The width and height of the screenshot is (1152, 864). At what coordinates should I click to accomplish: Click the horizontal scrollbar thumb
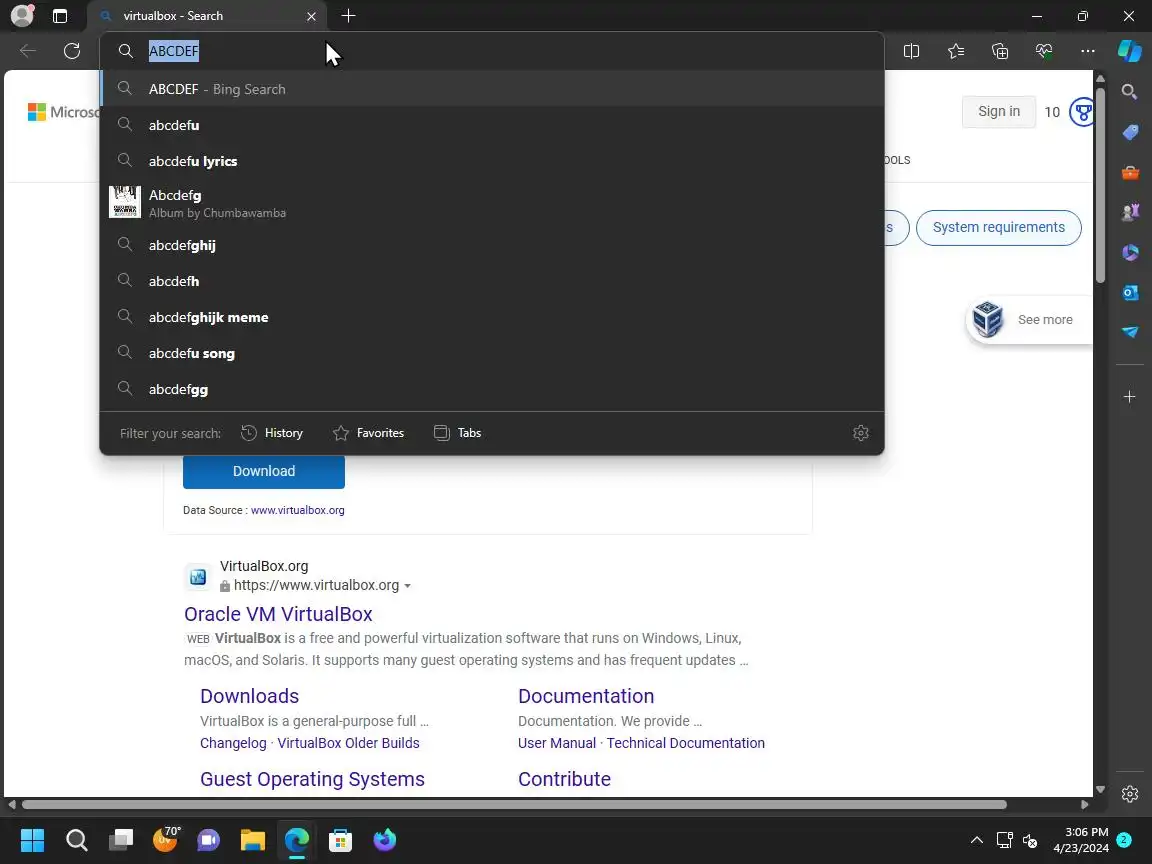(x=514, y=804)
